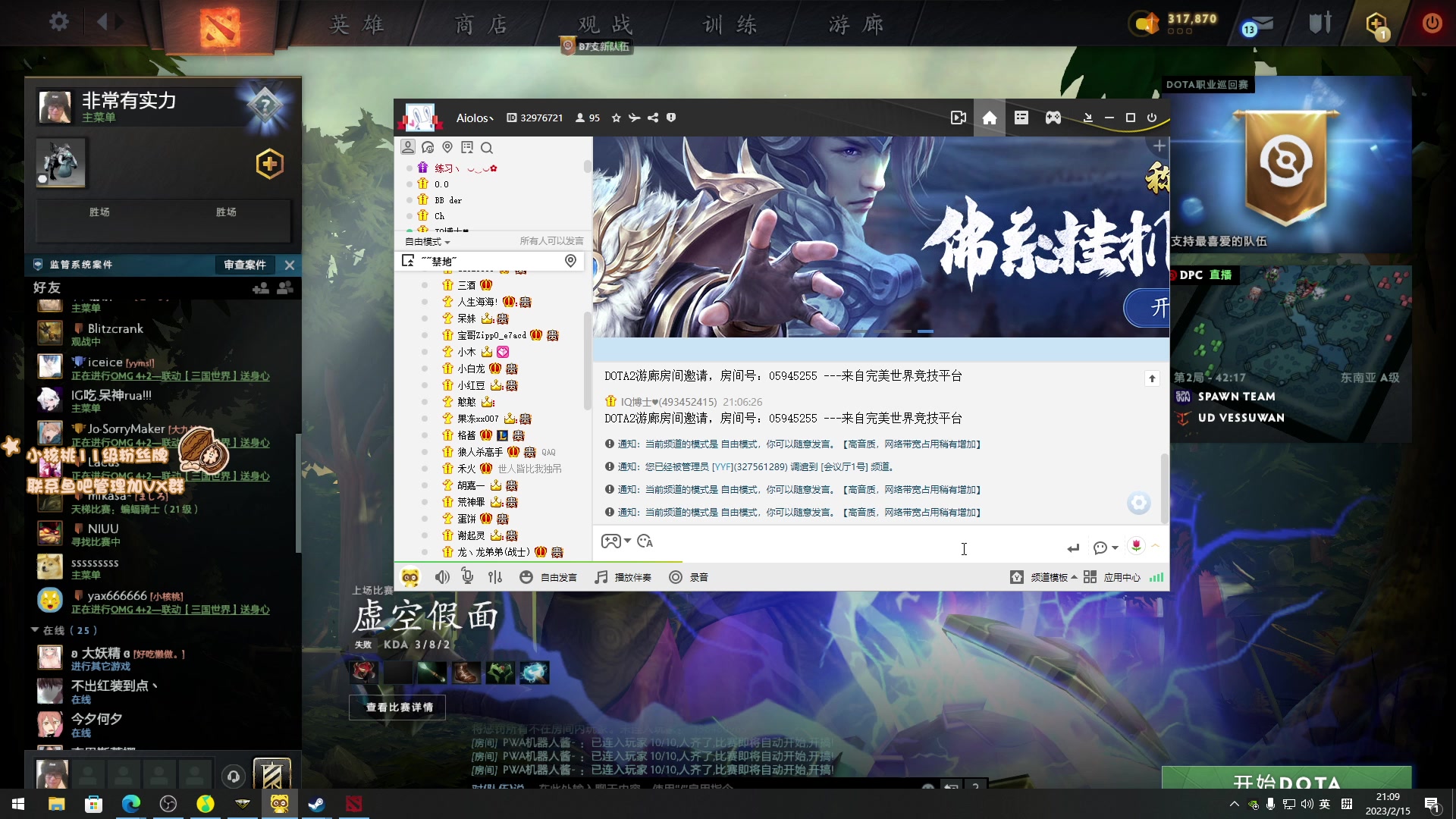The height and width of the screenshot is (819, 1456).
Task: Favorite the channel with star icon
Action: [x=616, y=118]
